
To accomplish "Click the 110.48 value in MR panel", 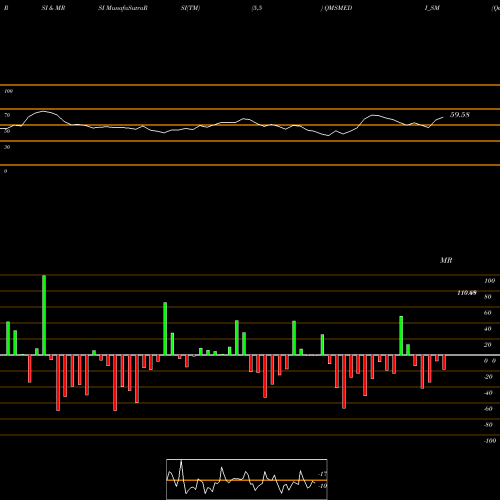I will click(x=467, y=293).
